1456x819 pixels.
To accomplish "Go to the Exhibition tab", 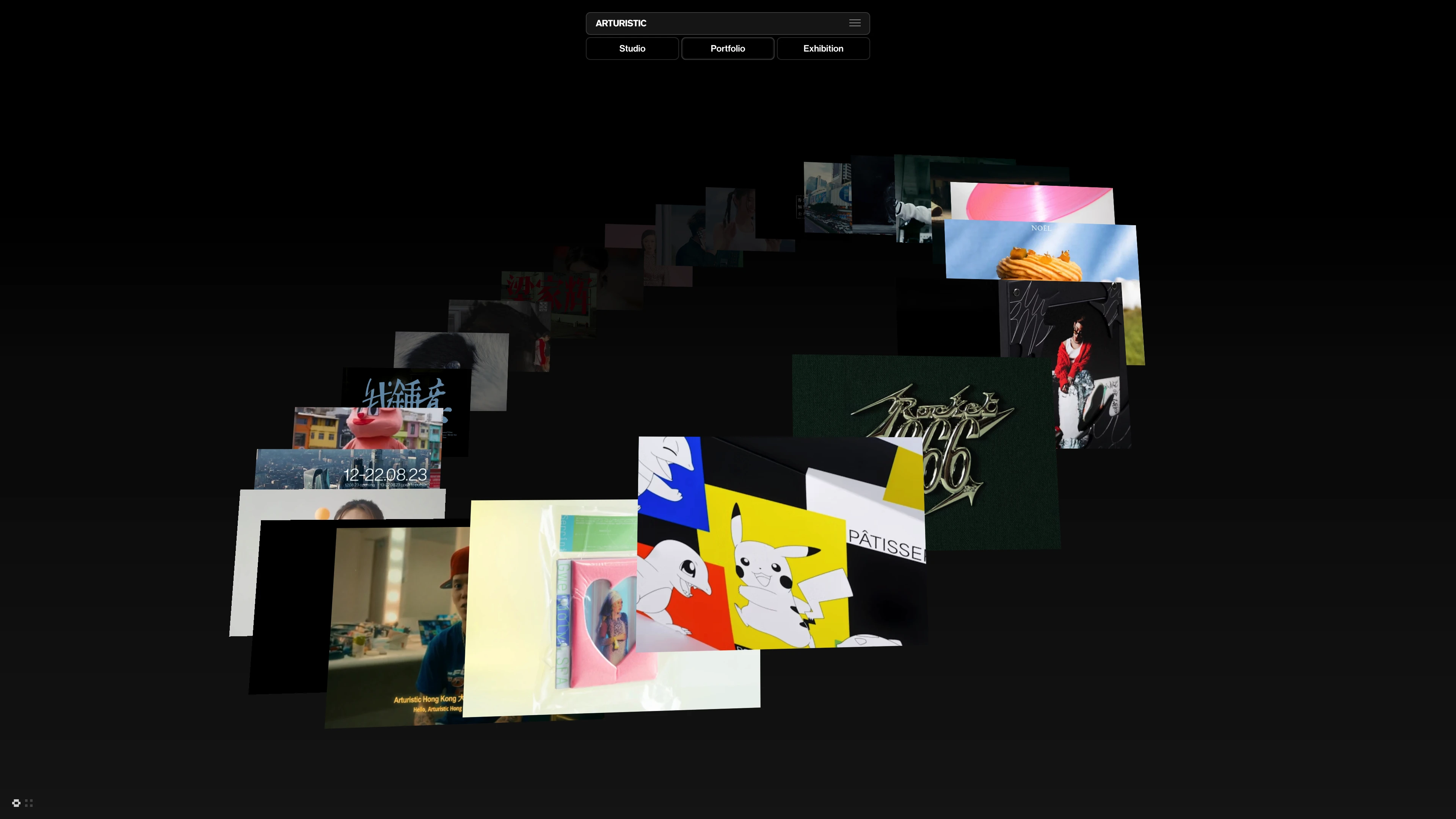I will 823,49.
